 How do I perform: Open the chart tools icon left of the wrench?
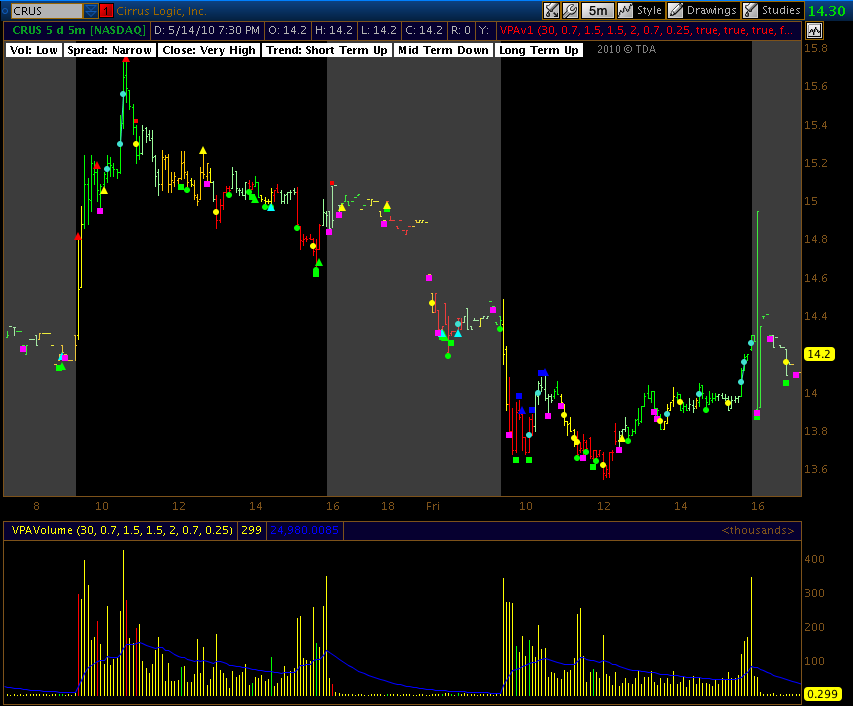(551, 10)
